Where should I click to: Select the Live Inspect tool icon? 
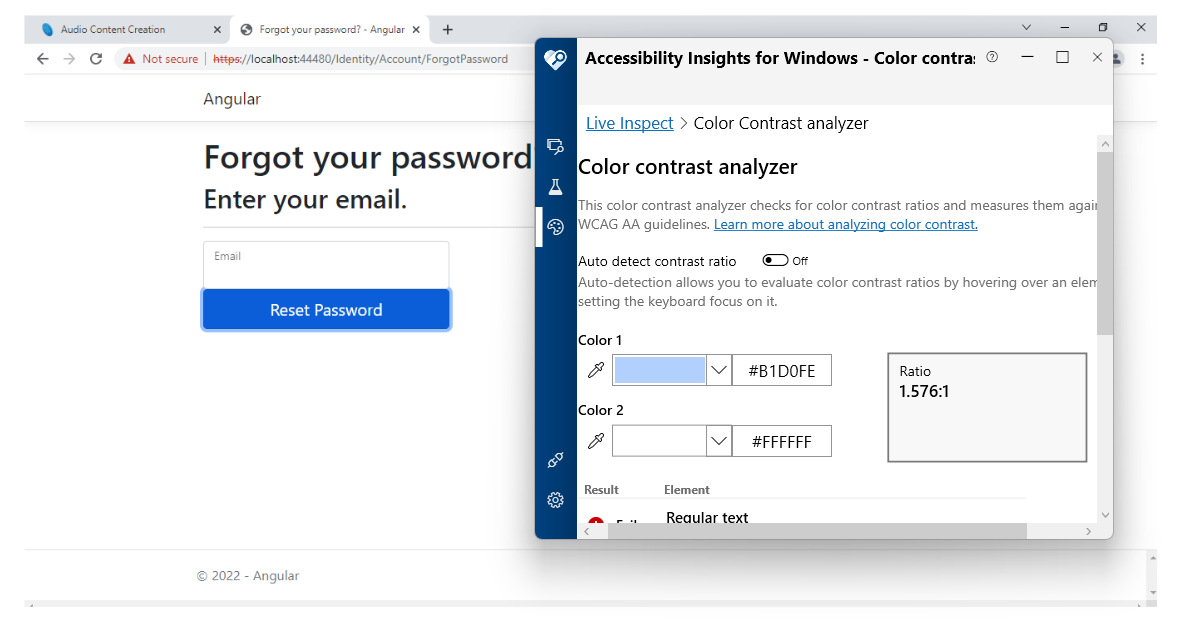click(555, 146)
